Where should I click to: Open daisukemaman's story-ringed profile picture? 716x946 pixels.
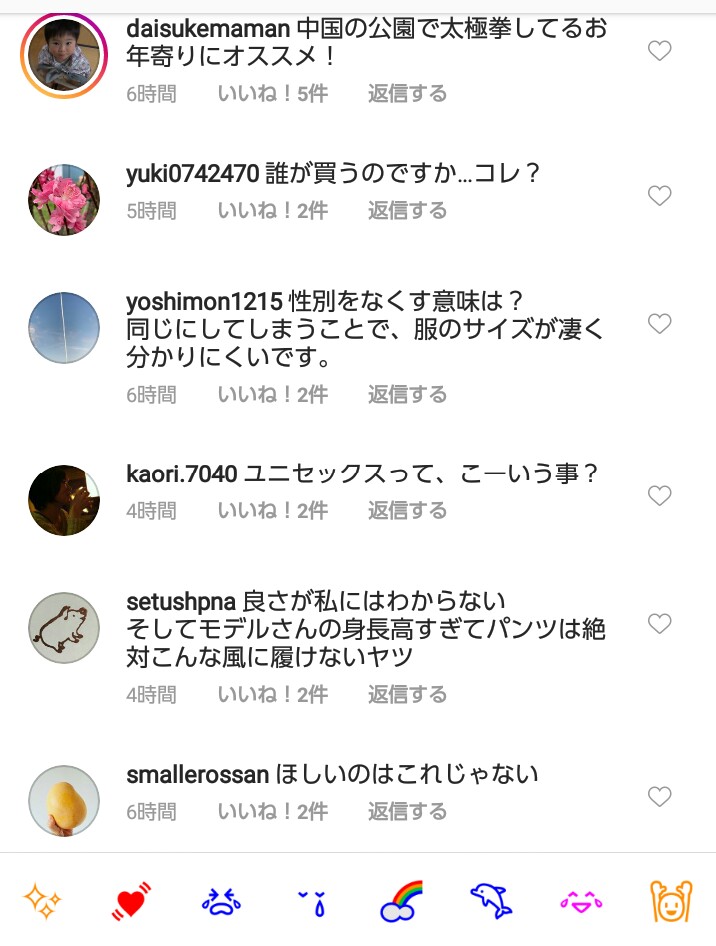pos(64,55)
